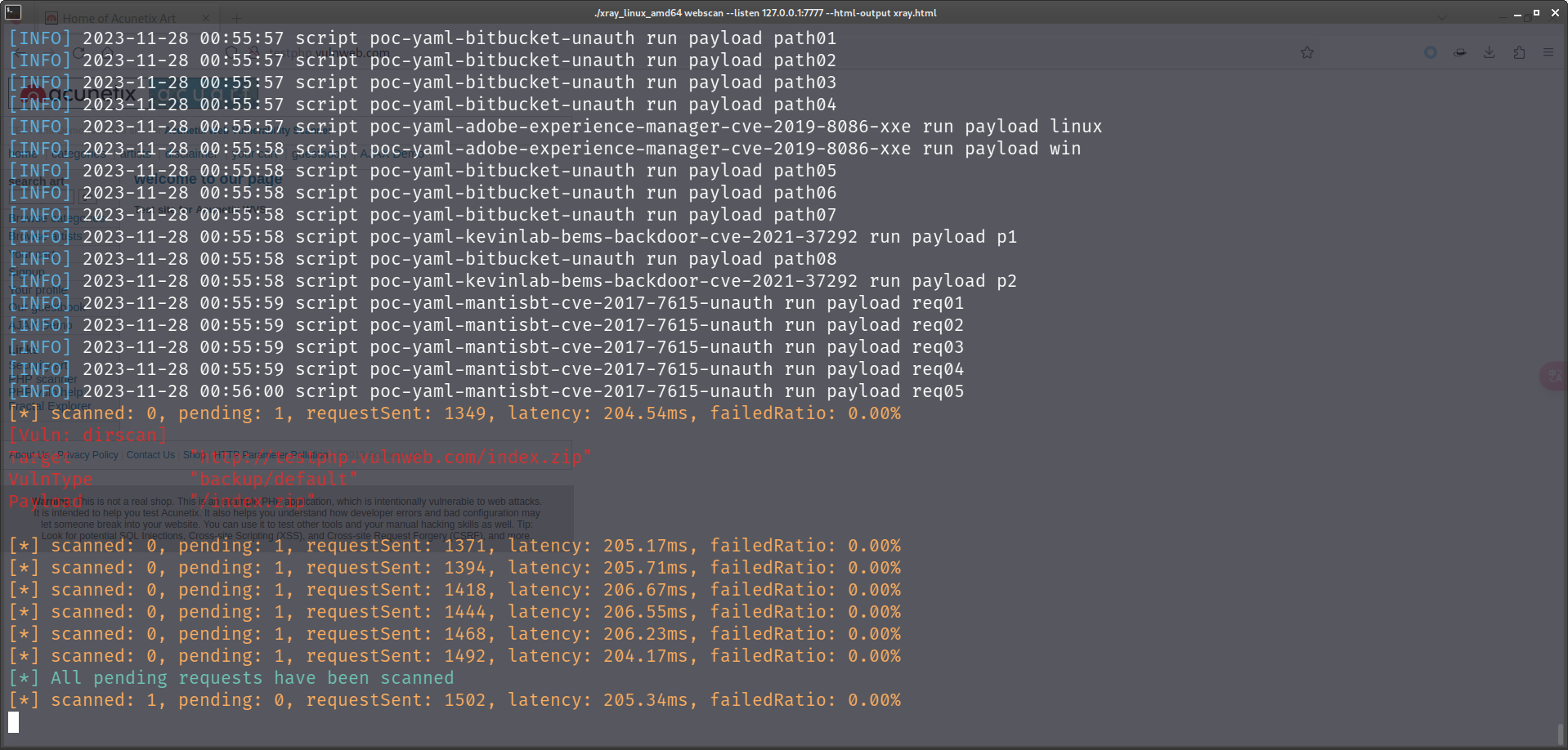The width and height of the screenshot is (1568, 750).
Task: Click the 'requestSent: 1418' status line
Action: (455, 590)
